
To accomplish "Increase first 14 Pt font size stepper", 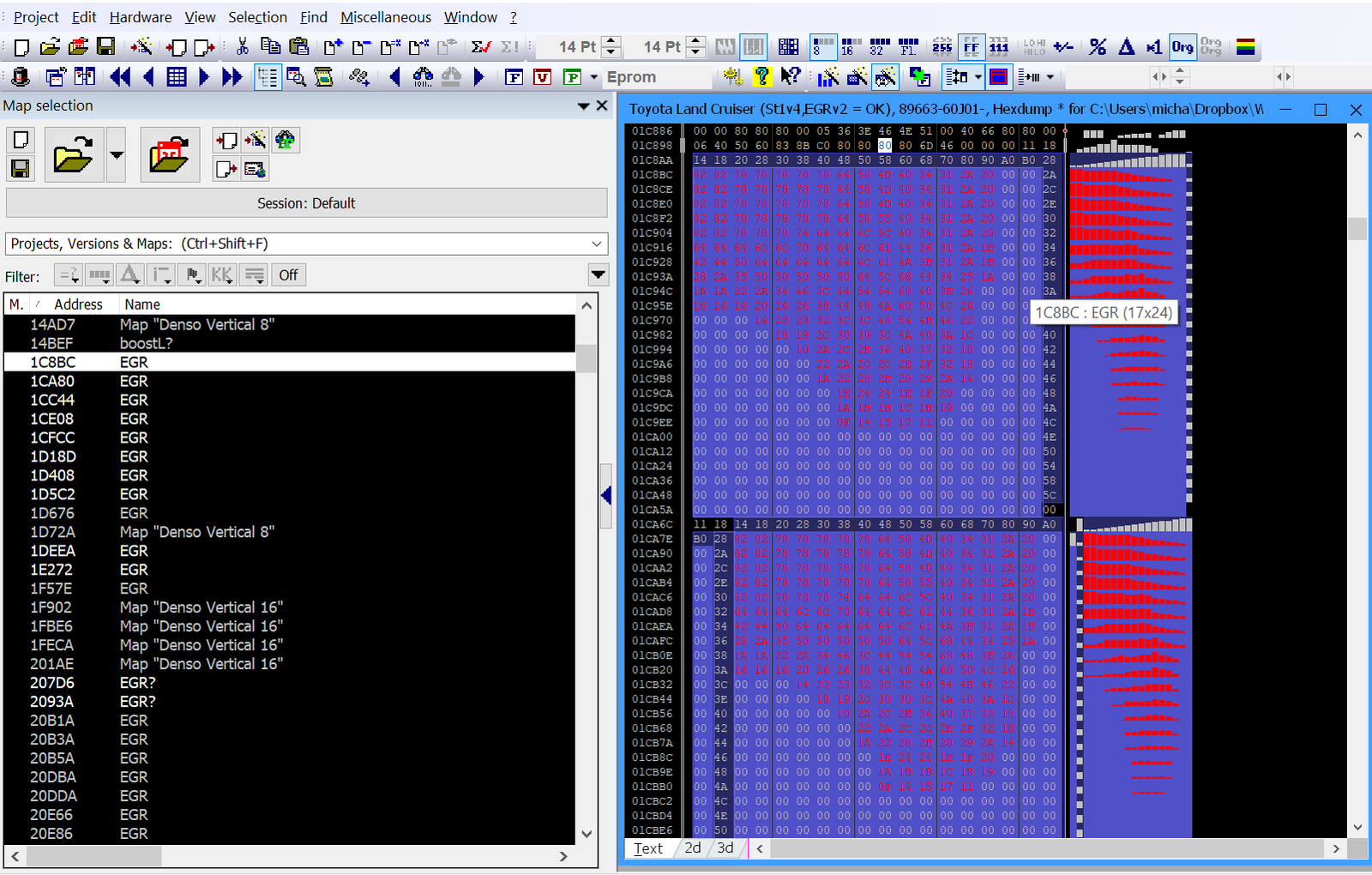I will [x=611, y=41].
